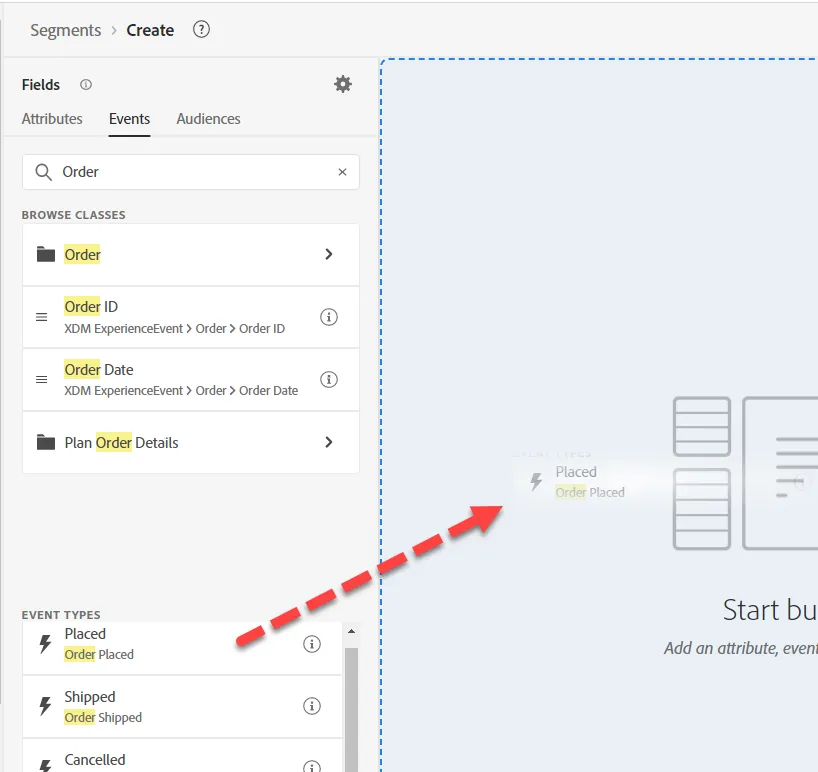Click the Order class folder label
This screenshot has width=818, height=772.
pyautogui.click(x=82, y=255)
